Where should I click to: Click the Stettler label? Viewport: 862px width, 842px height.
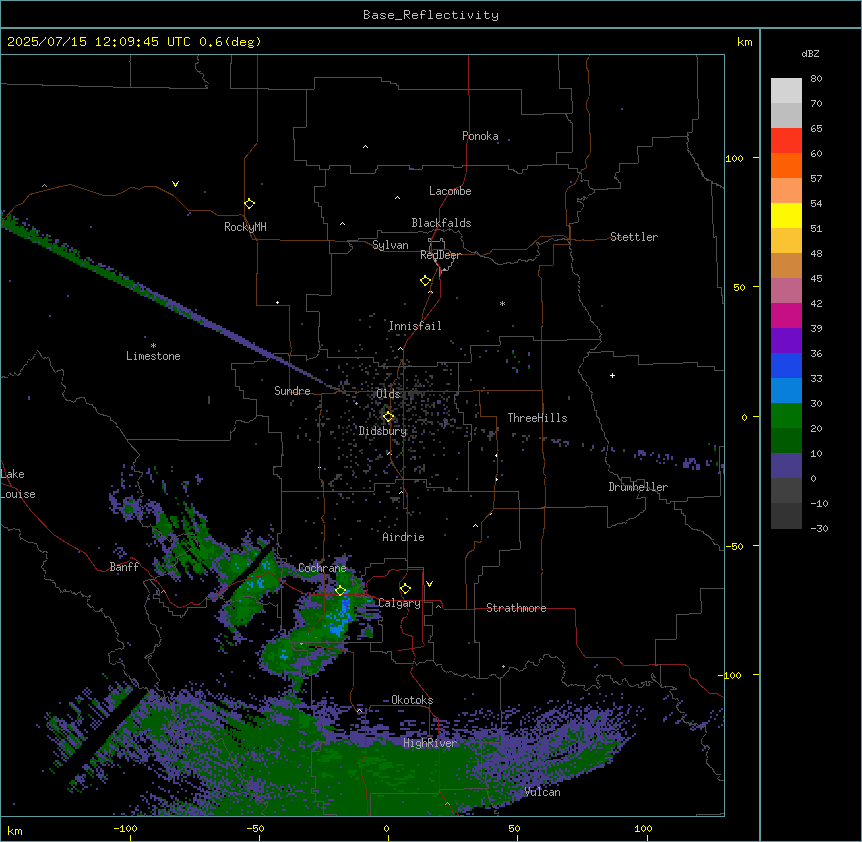[634, 237]
